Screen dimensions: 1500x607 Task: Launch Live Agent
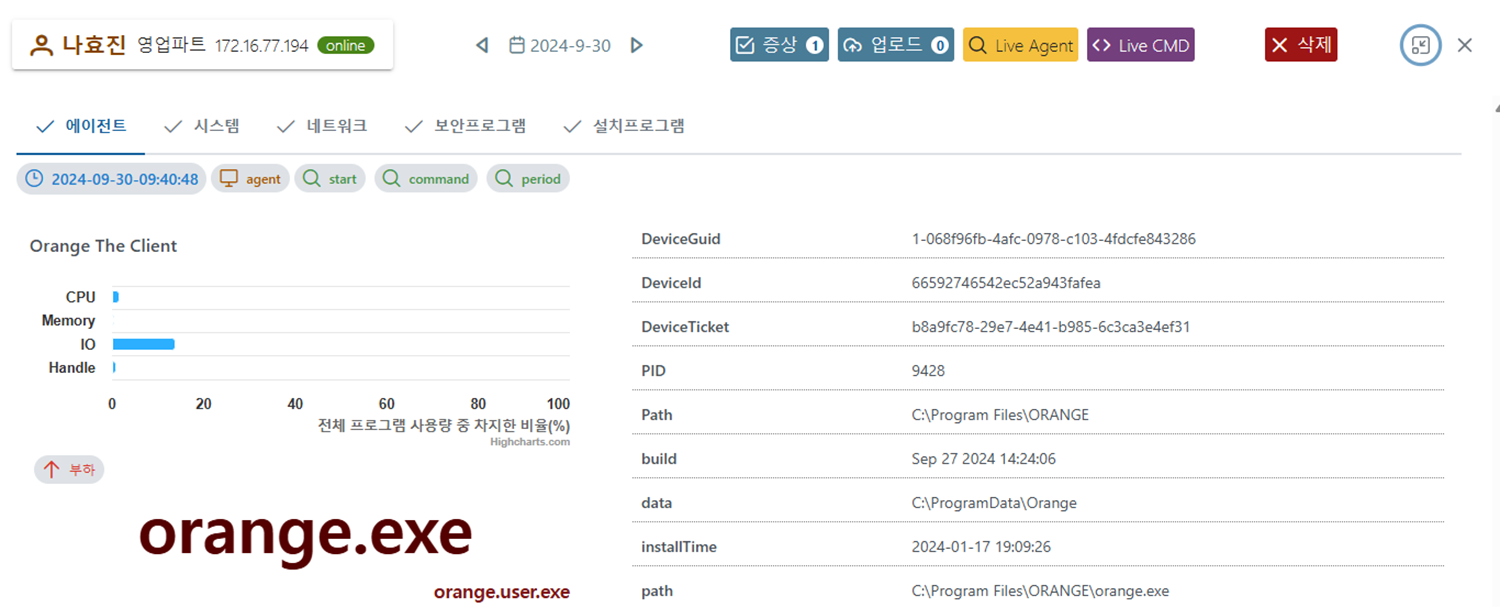(x=1020, y=45)
